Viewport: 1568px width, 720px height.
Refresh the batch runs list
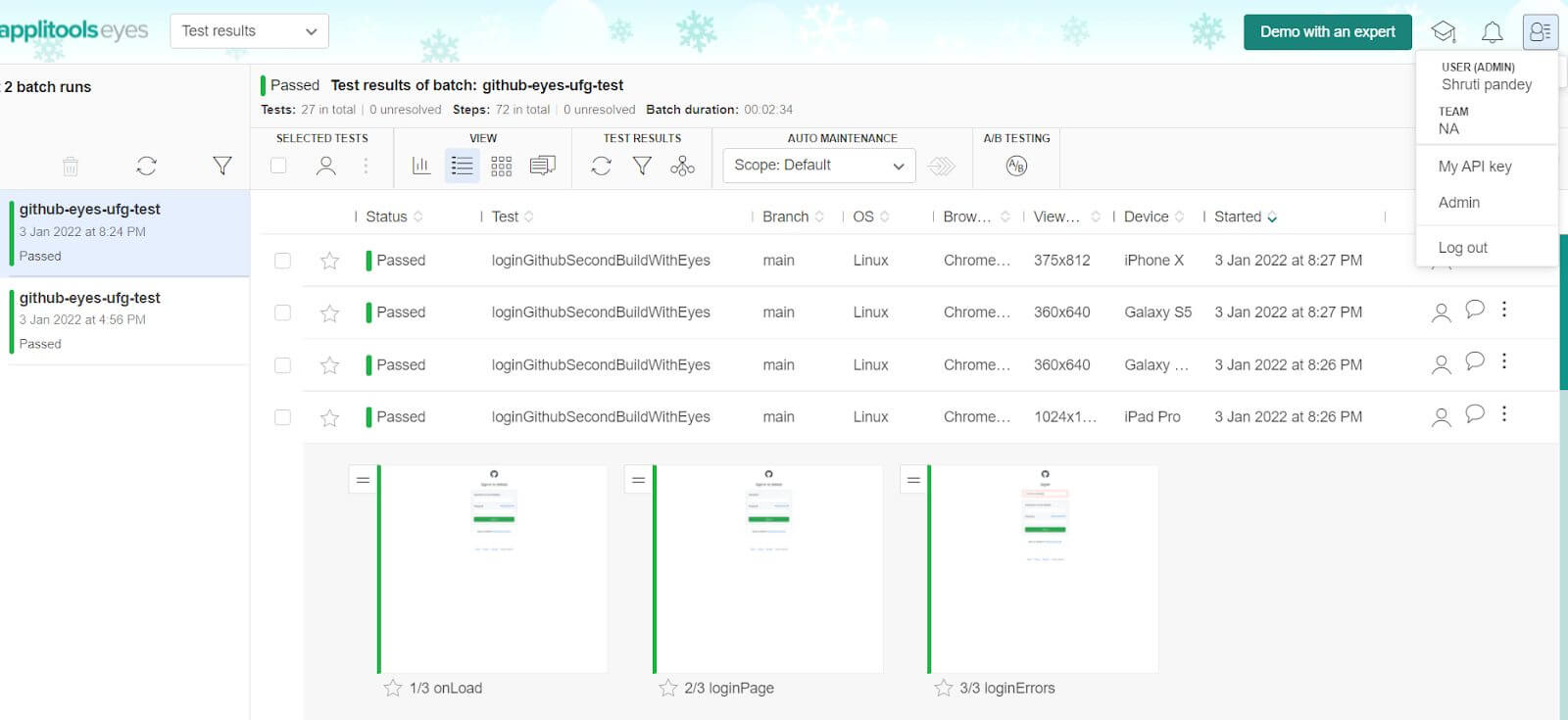coord(147,167)
